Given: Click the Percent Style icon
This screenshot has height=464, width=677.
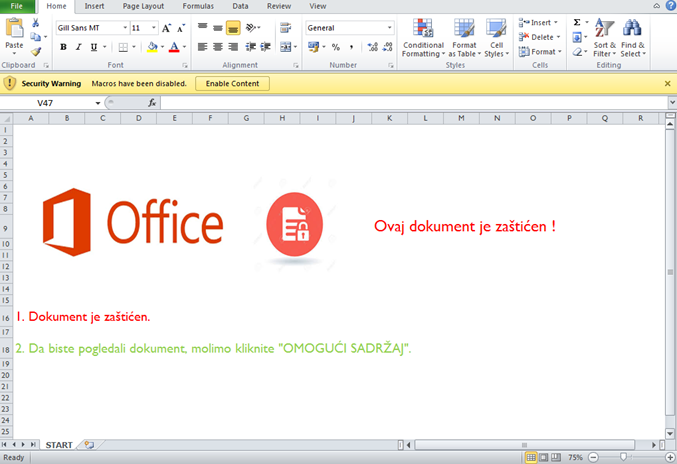Looking at the screenshot, I should tap(335, 47).
